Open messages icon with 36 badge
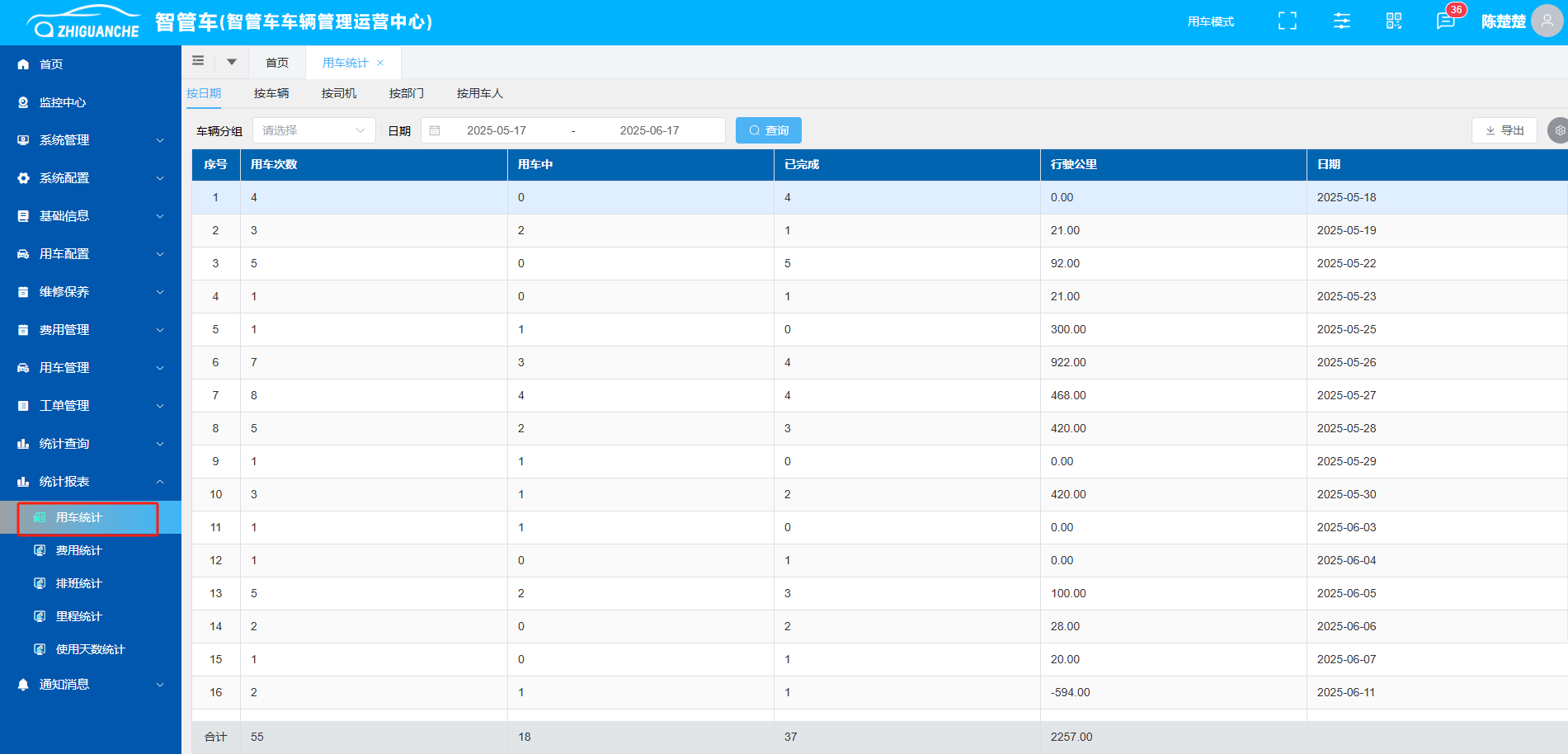Viewport: 1568px width, 754px height. click(x=1445, y=21)
